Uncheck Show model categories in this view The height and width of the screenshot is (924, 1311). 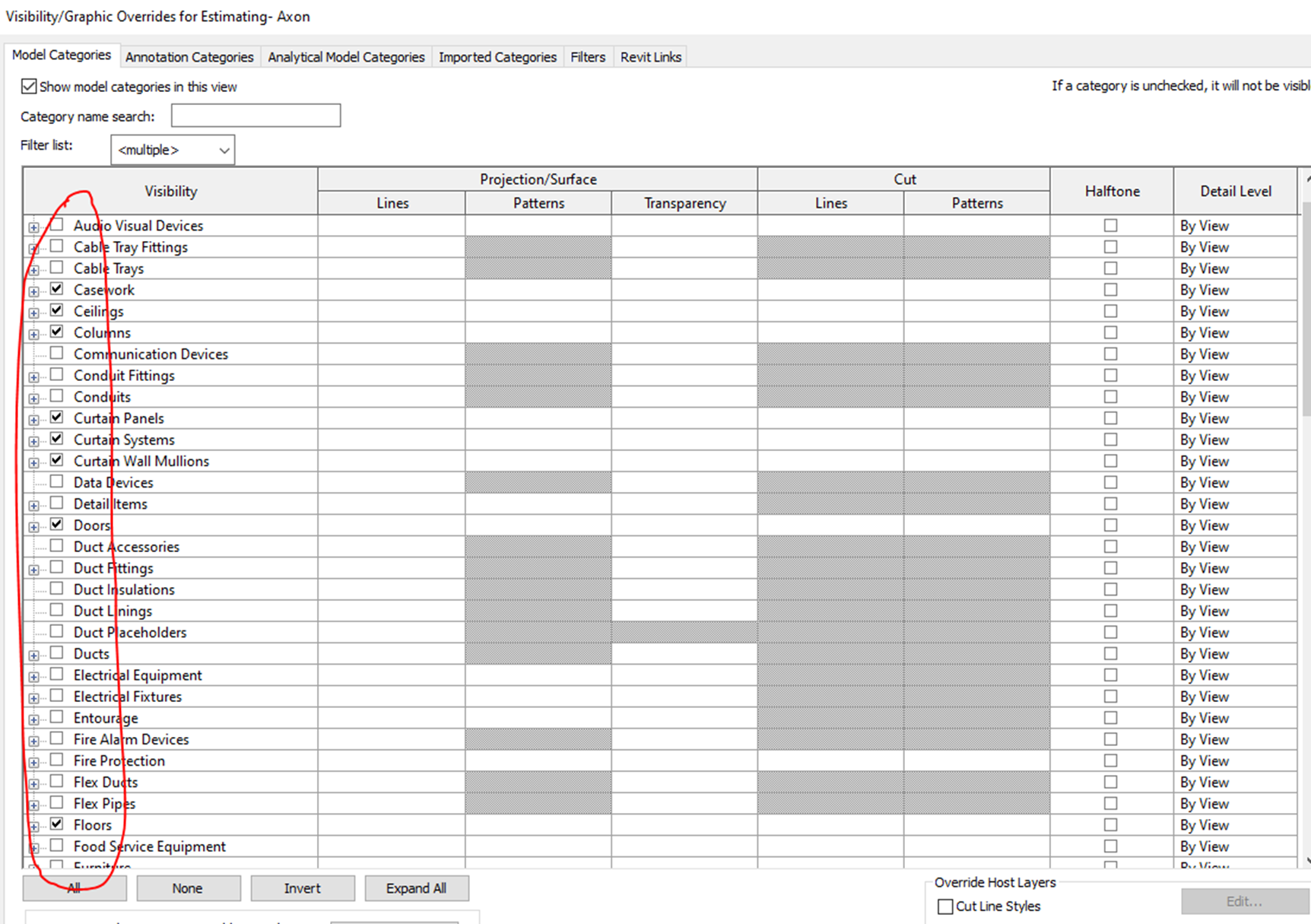(x=29, y=87)
